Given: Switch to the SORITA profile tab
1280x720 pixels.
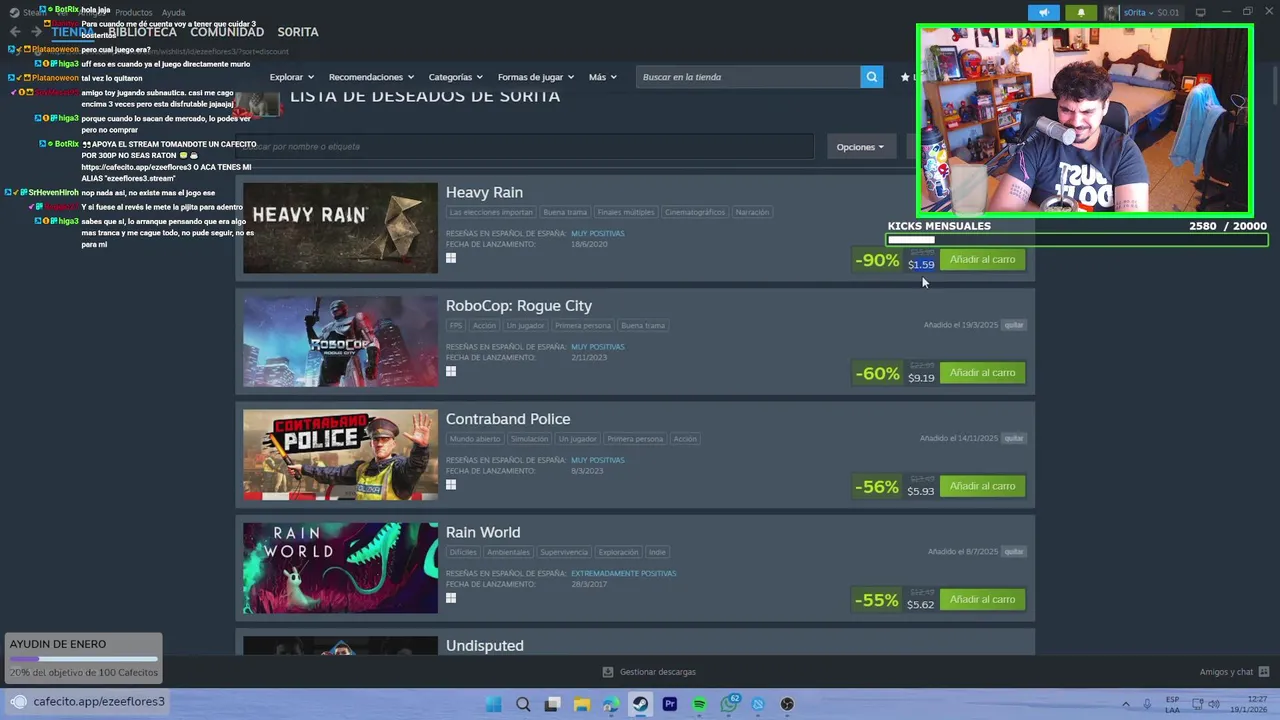Looking at the screenshot, I should click(298, 32).
